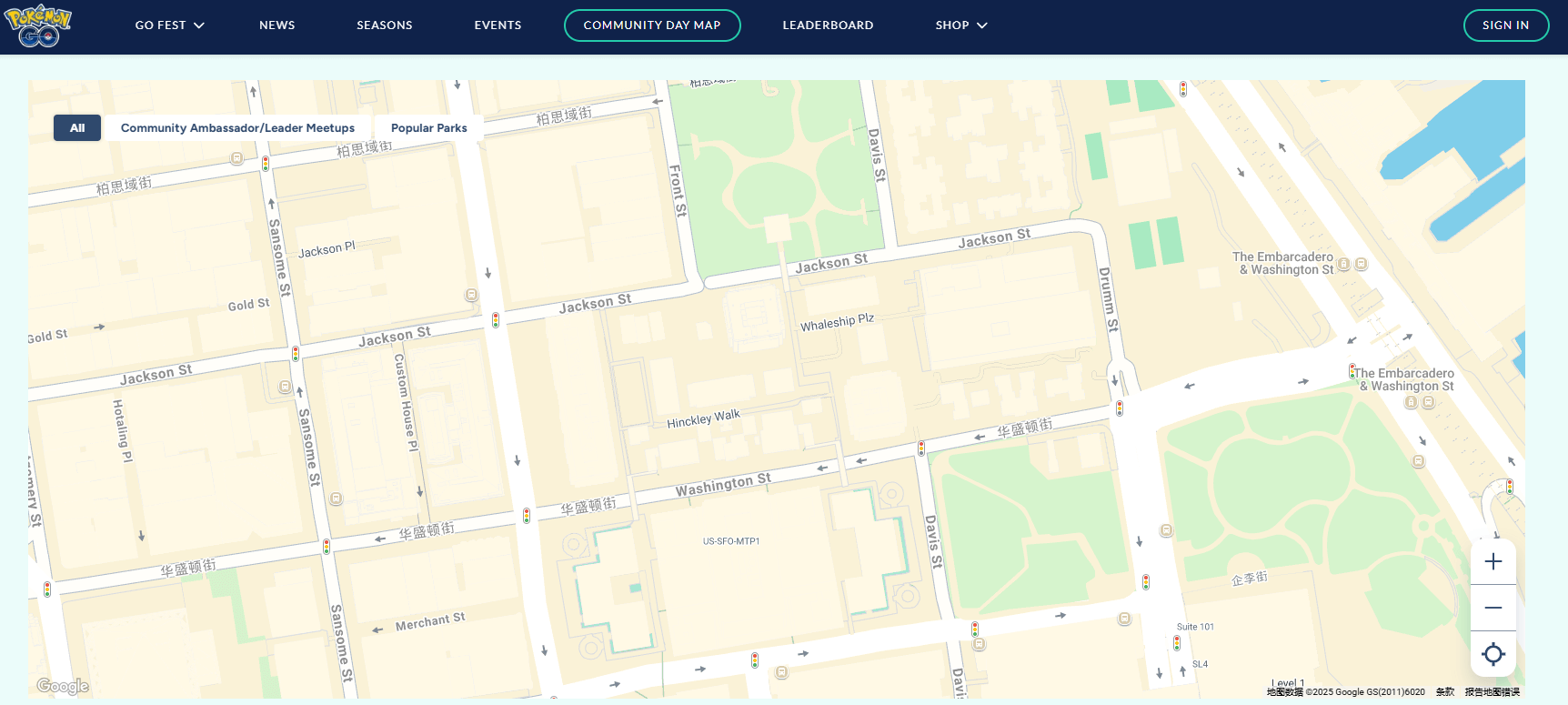Click the Pokémon GO logo
1568x705 pixels.
tap(38, 25)
